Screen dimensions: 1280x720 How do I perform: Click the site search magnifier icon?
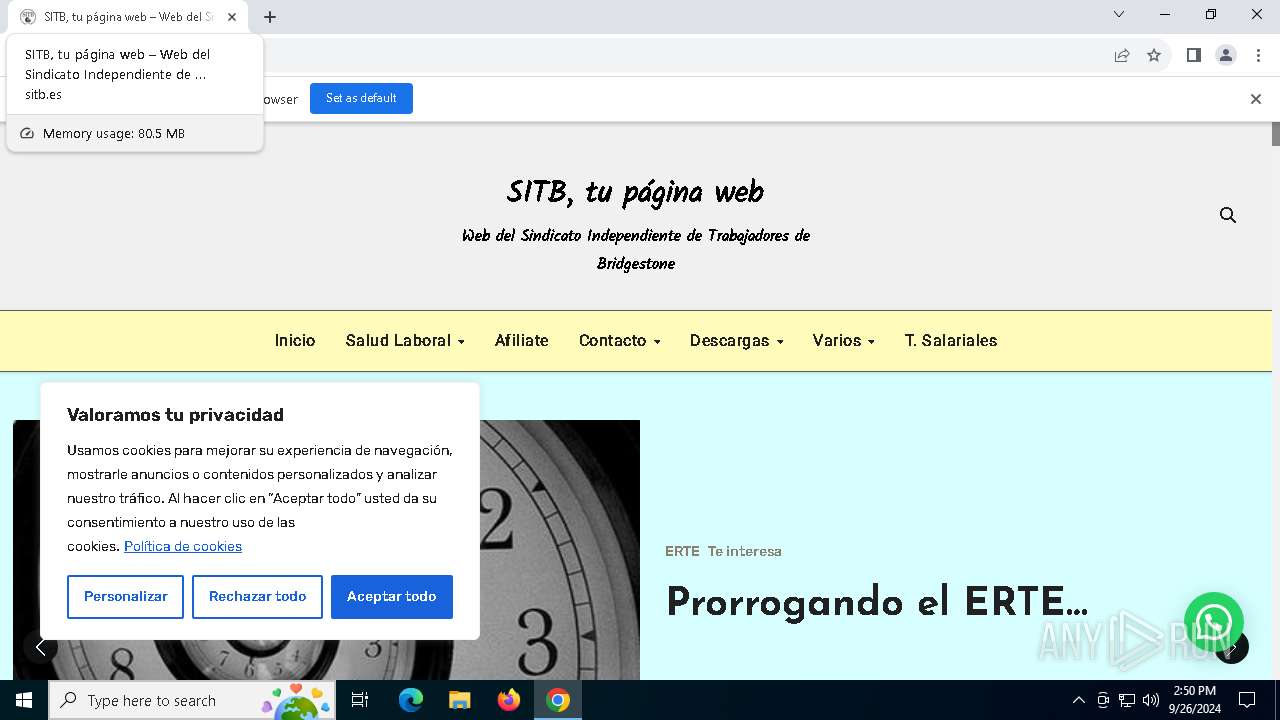click(1228, 215)
